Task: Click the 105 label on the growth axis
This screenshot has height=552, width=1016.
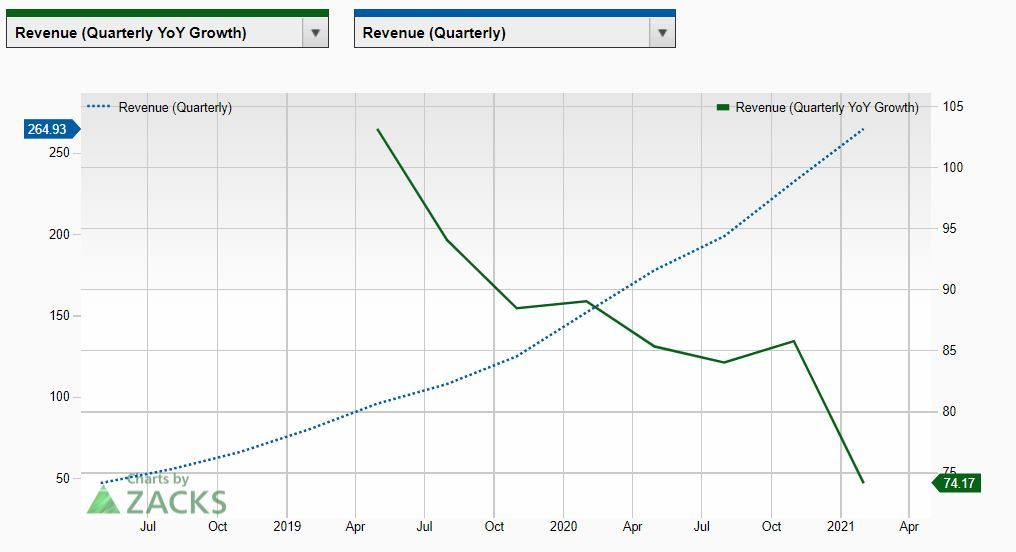Action: [952, 106]
